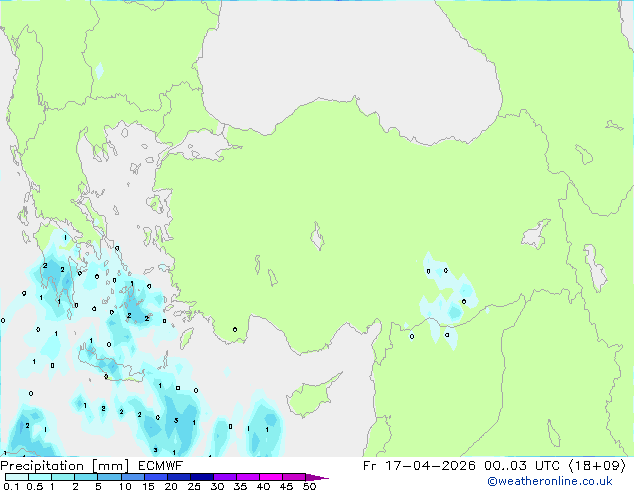Click the '25' legend scale label

point(194,486)
